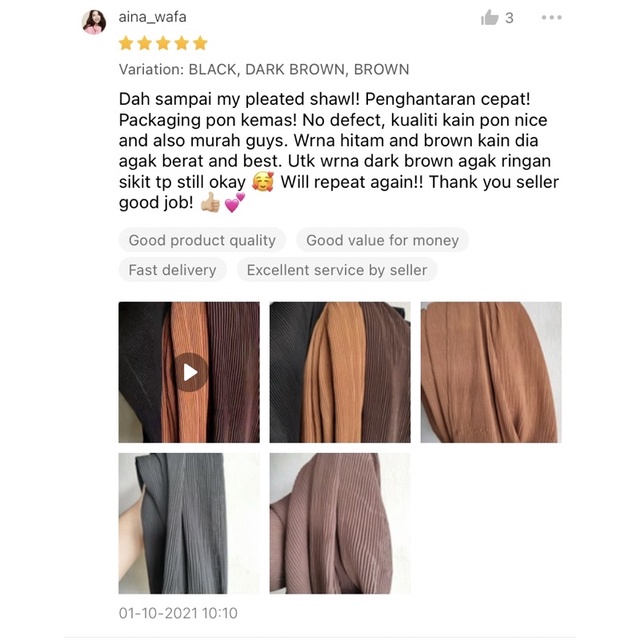This screenshot has width=640, height=640.
Task: Open the aina_wafa username link
Action: coord(153,17)
